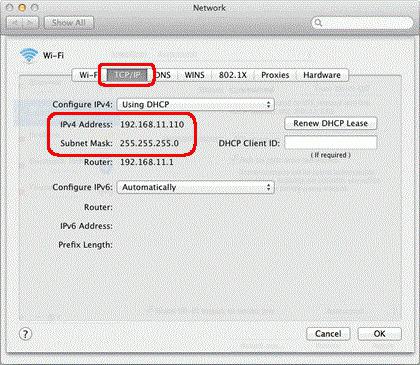Click the IPv4 address 192.168.11.110
This screenshot has width=420, height=365.
(152, 124)
